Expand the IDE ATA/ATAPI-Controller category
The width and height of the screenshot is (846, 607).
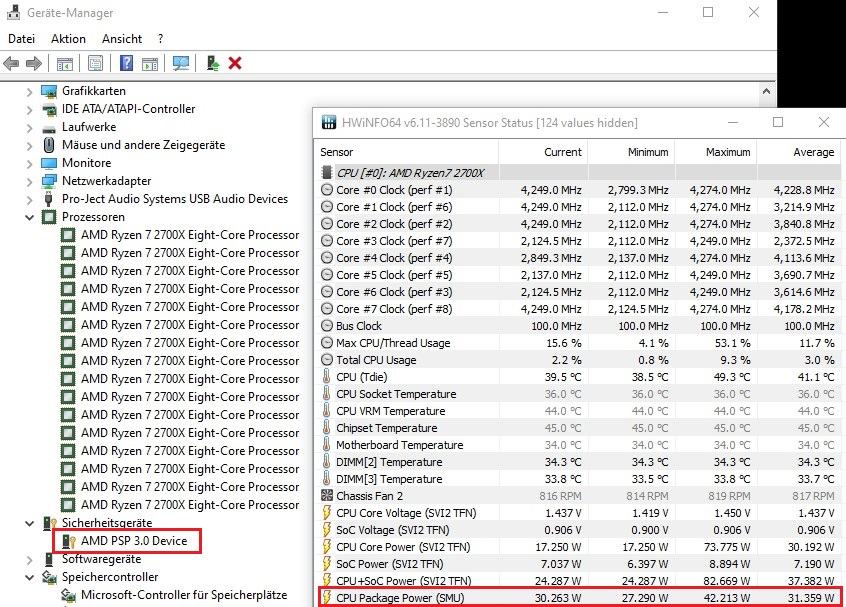point(30,110)
